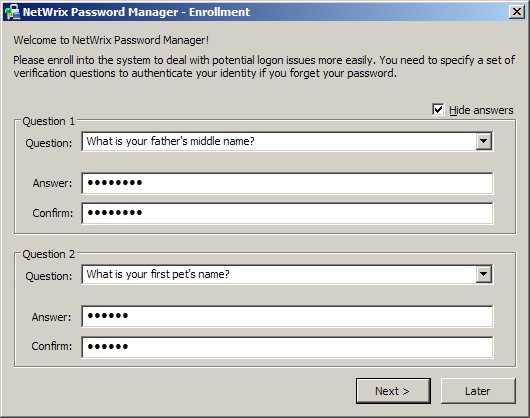Screen dimensions: 530x418
Task: Postpone enrollment with the Later button
Action: coord(478,391)
